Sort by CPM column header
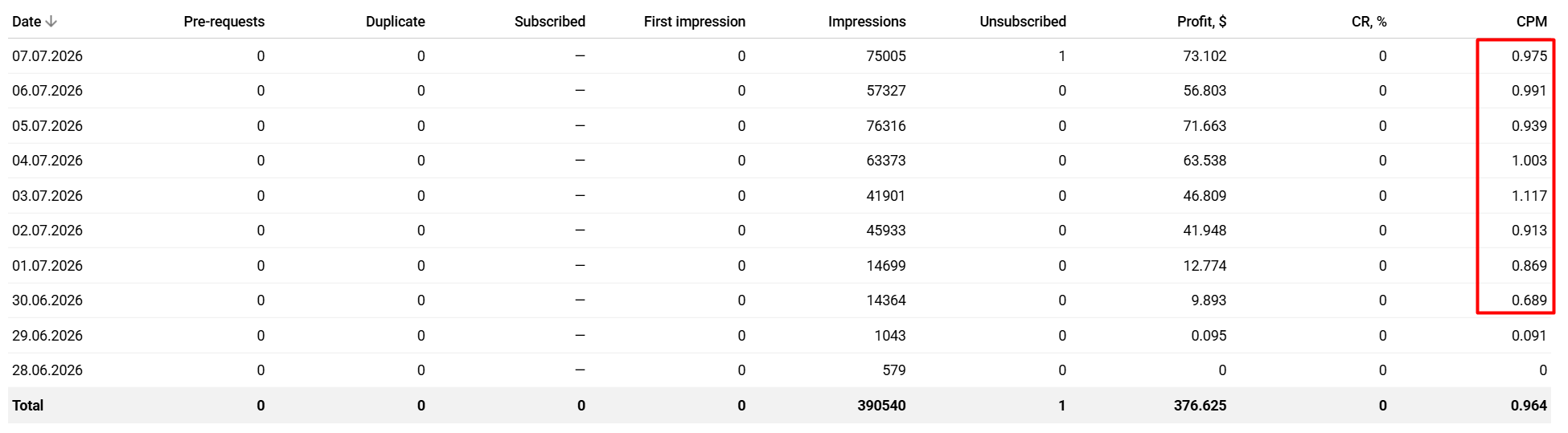1568x433 pixels. tap(1531, 22)
